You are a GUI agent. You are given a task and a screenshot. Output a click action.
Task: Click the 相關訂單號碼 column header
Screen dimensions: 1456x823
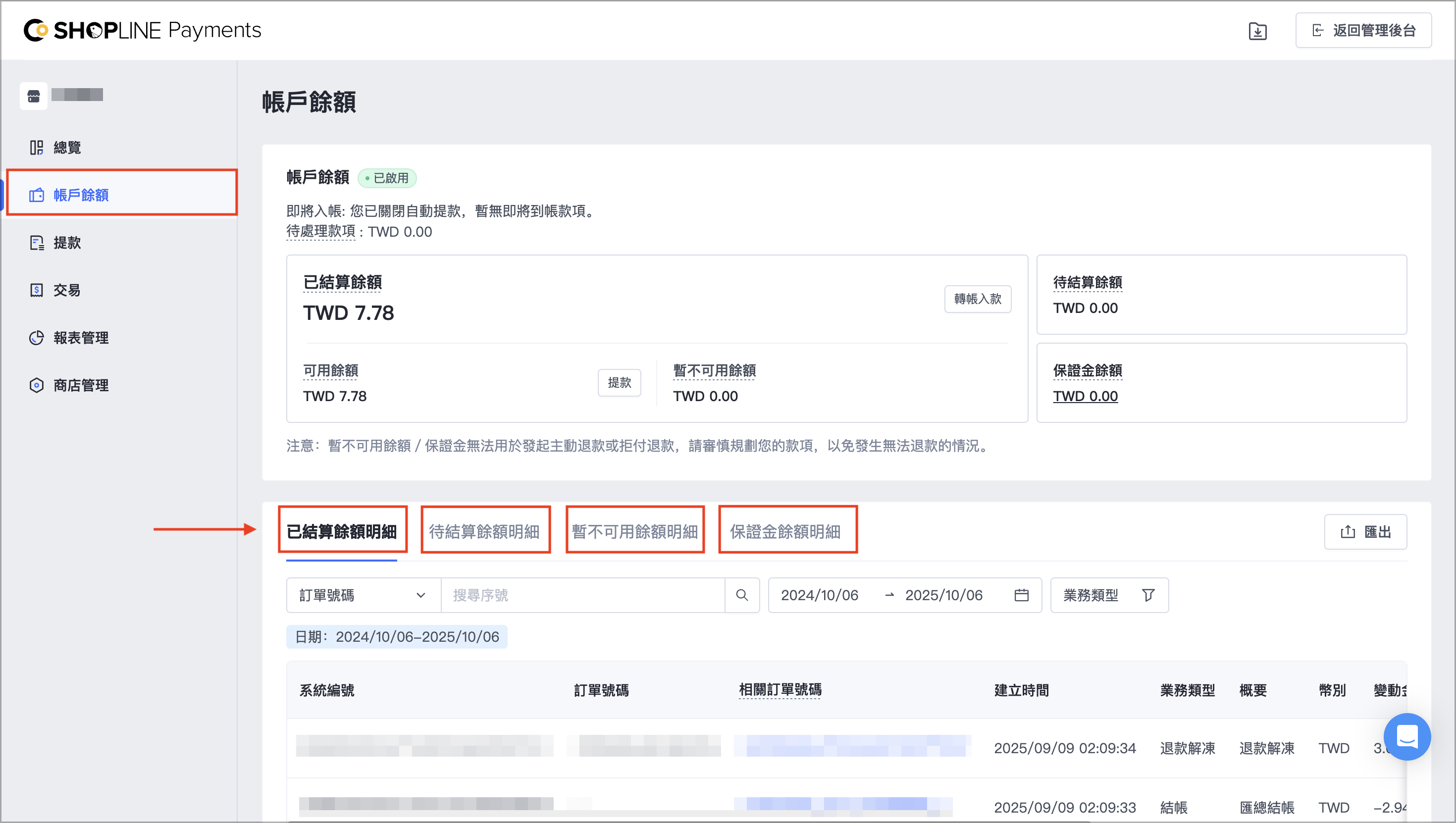click(780, 690)
